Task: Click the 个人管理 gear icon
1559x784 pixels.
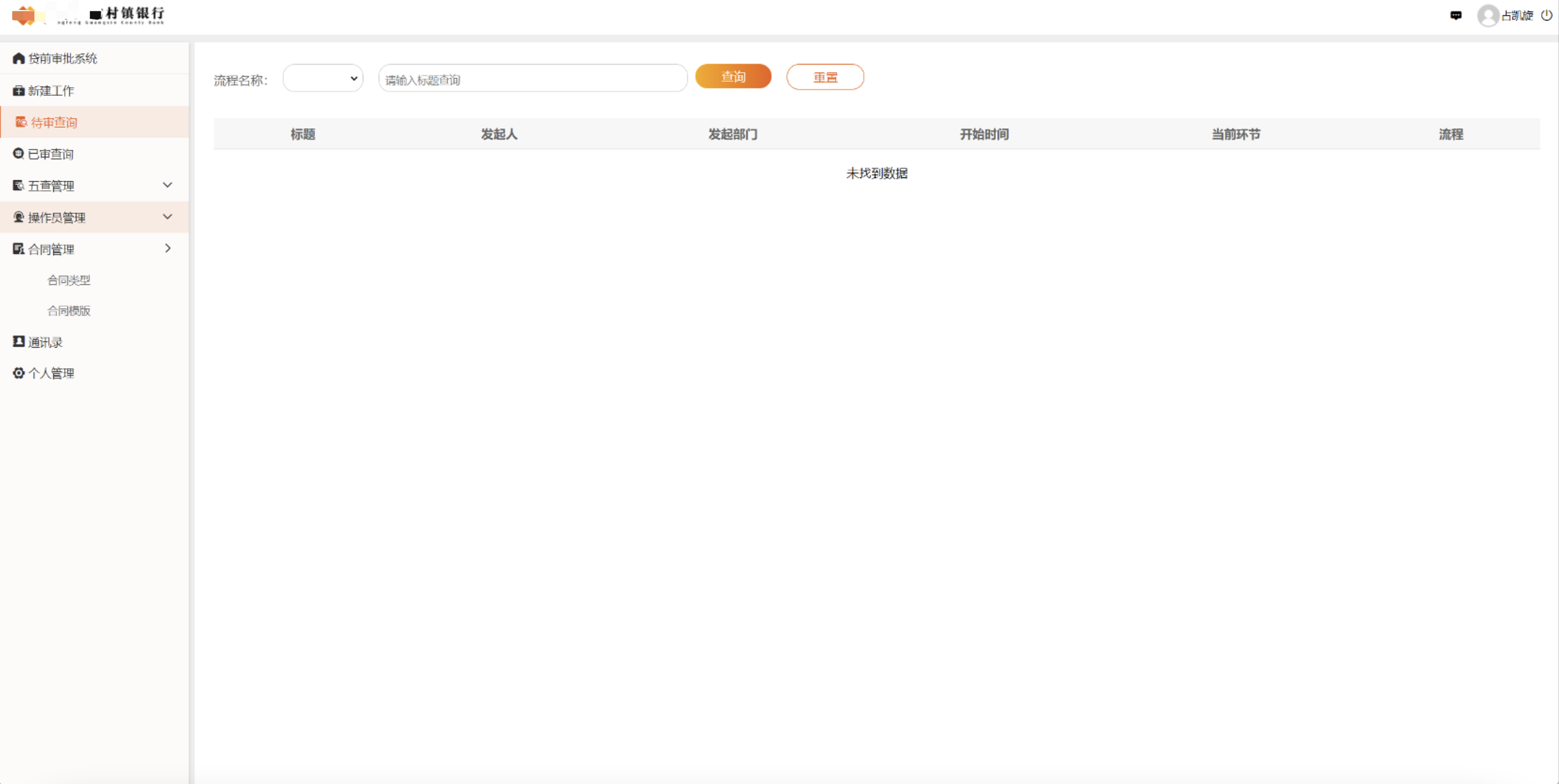Action: pos(19,373)
